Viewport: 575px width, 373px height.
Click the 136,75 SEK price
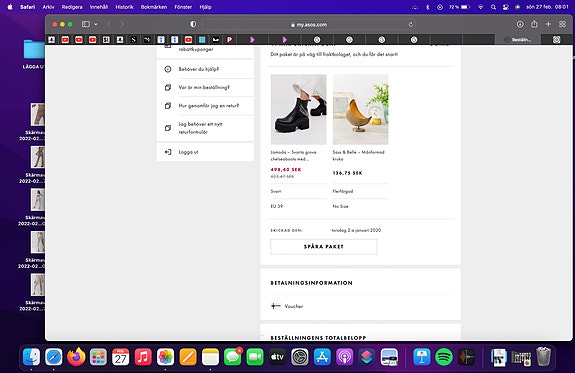click(347, 173)
